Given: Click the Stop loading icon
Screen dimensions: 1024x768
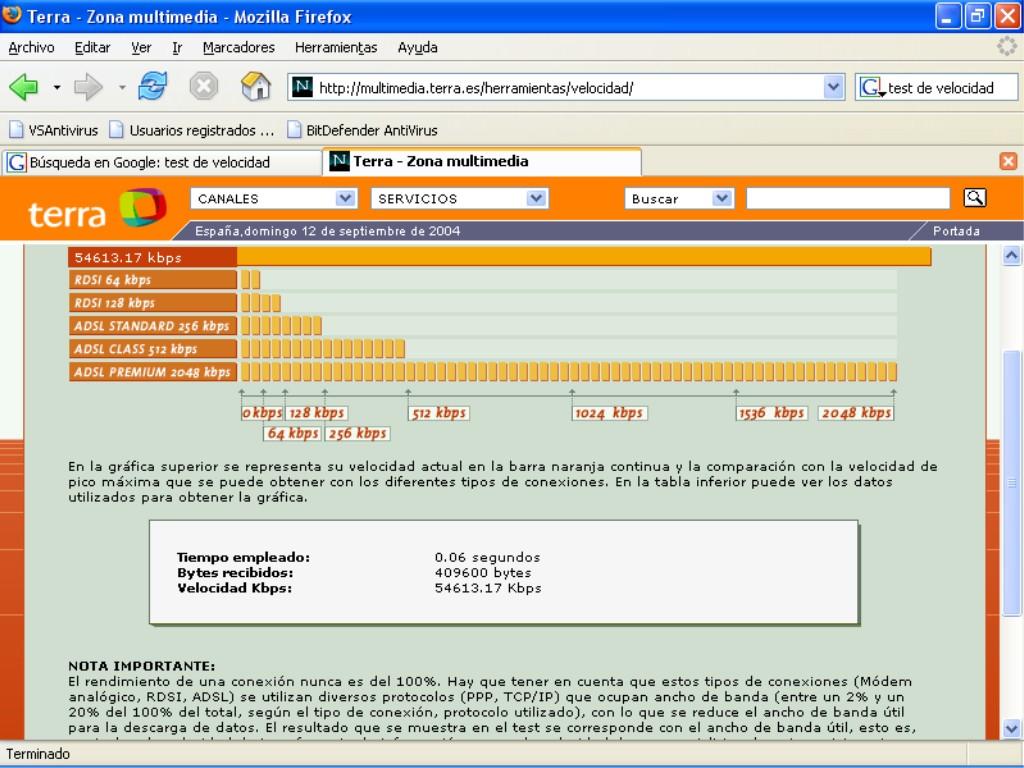Looking at the screenshot, I should point(204,88).
